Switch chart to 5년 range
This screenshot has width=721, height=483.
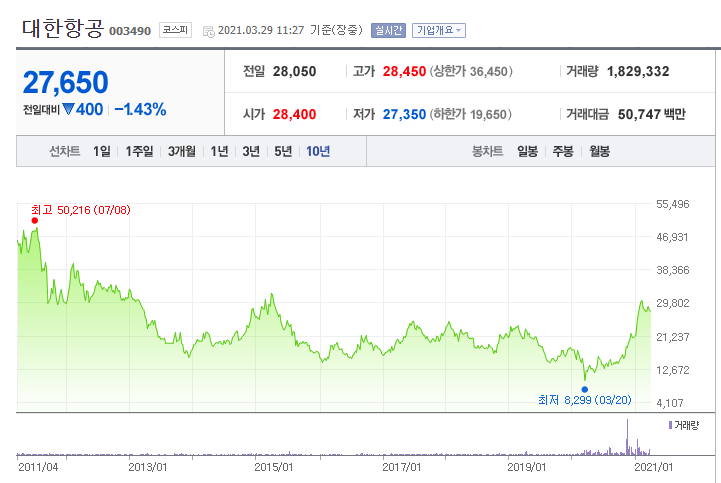pos(283,151)
